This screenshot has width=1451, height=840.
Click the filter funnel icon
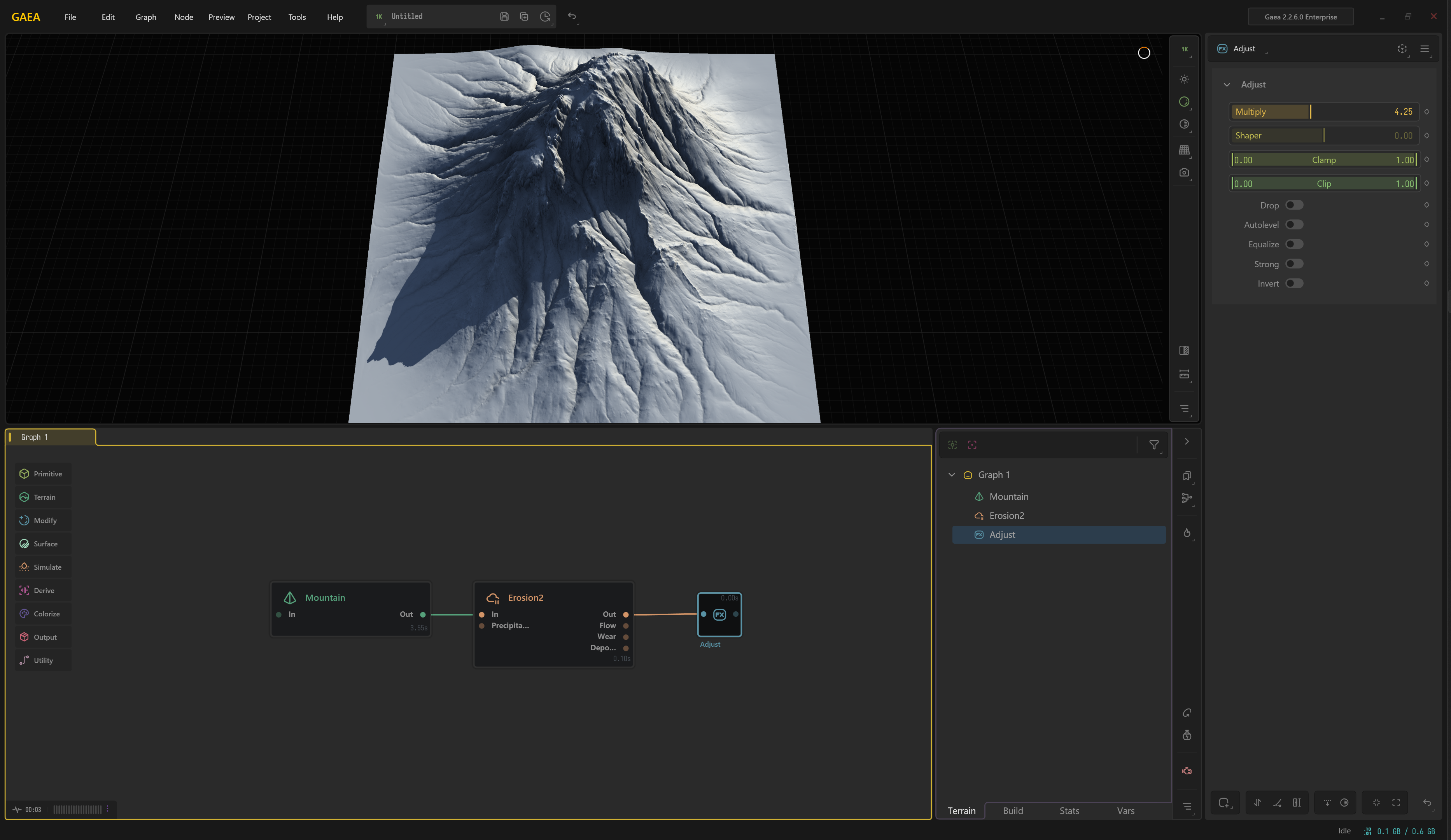click(x=1154, y=445)
